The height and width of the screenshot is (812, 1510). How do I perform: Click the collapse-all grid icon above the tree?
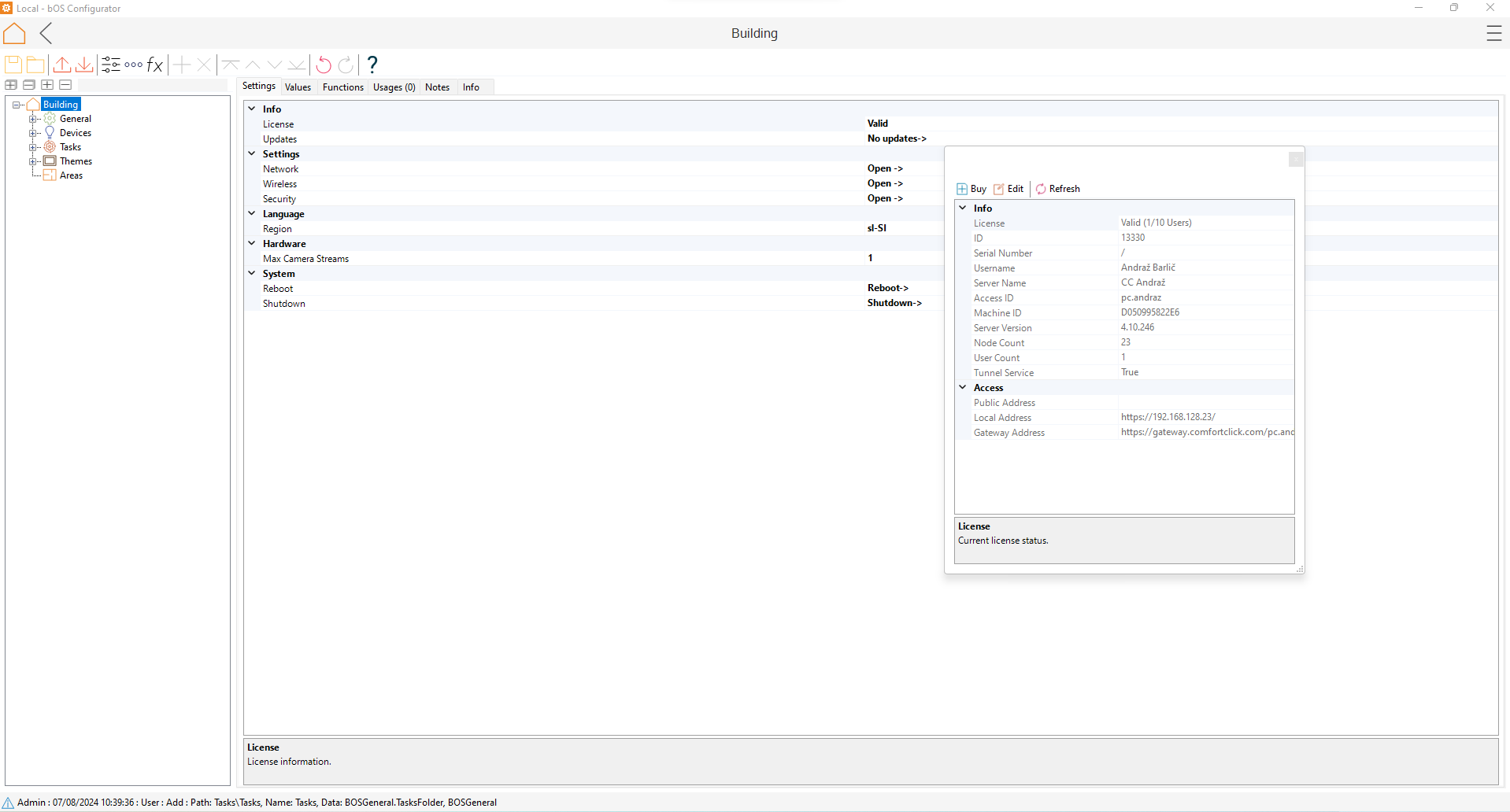pyautogui.click(x=29, y=85)
